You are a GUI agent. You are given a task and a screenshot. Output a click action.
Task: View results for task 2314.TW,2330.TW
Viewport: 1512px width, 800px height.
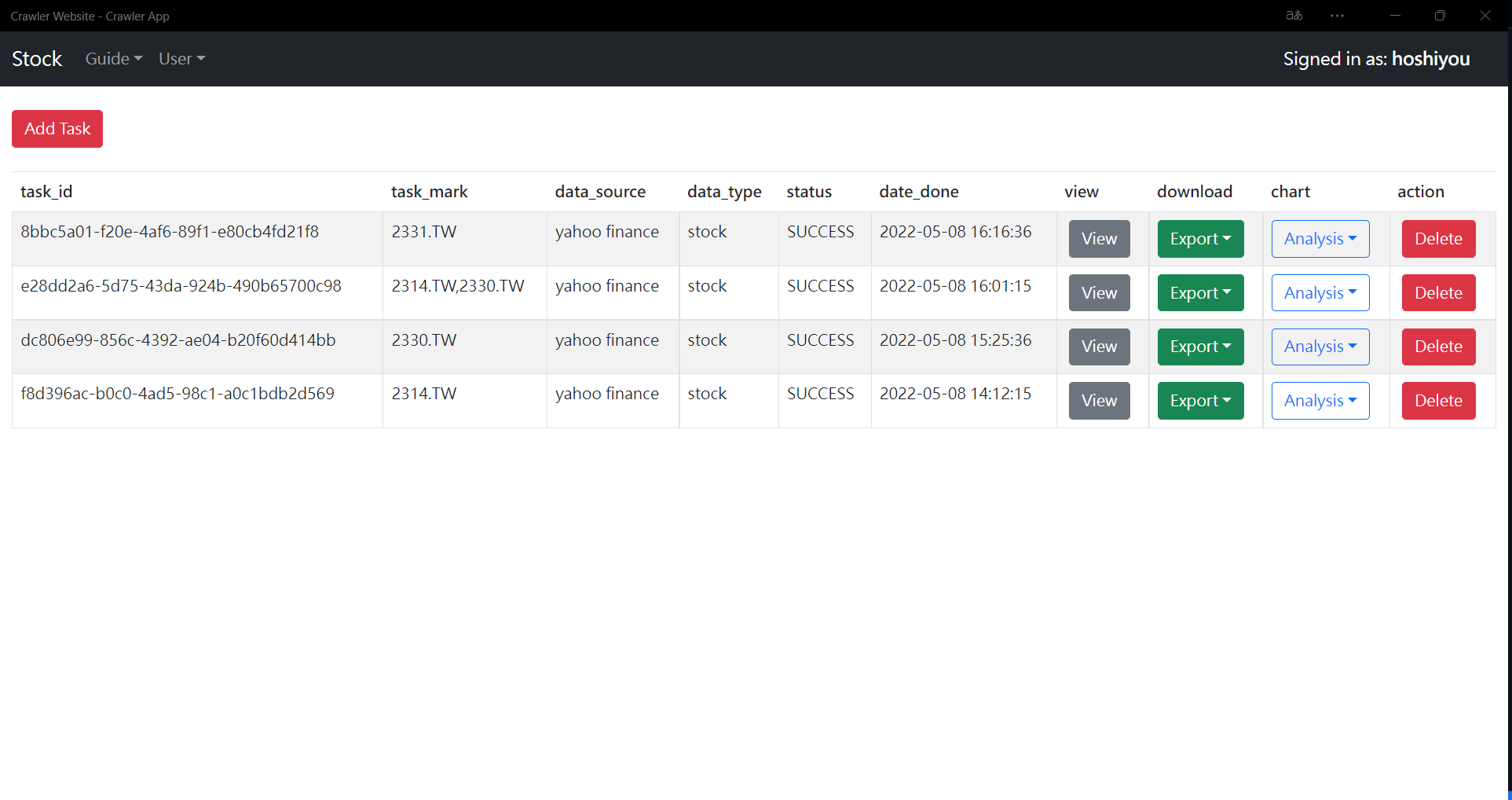click(x=1098, y=292)
